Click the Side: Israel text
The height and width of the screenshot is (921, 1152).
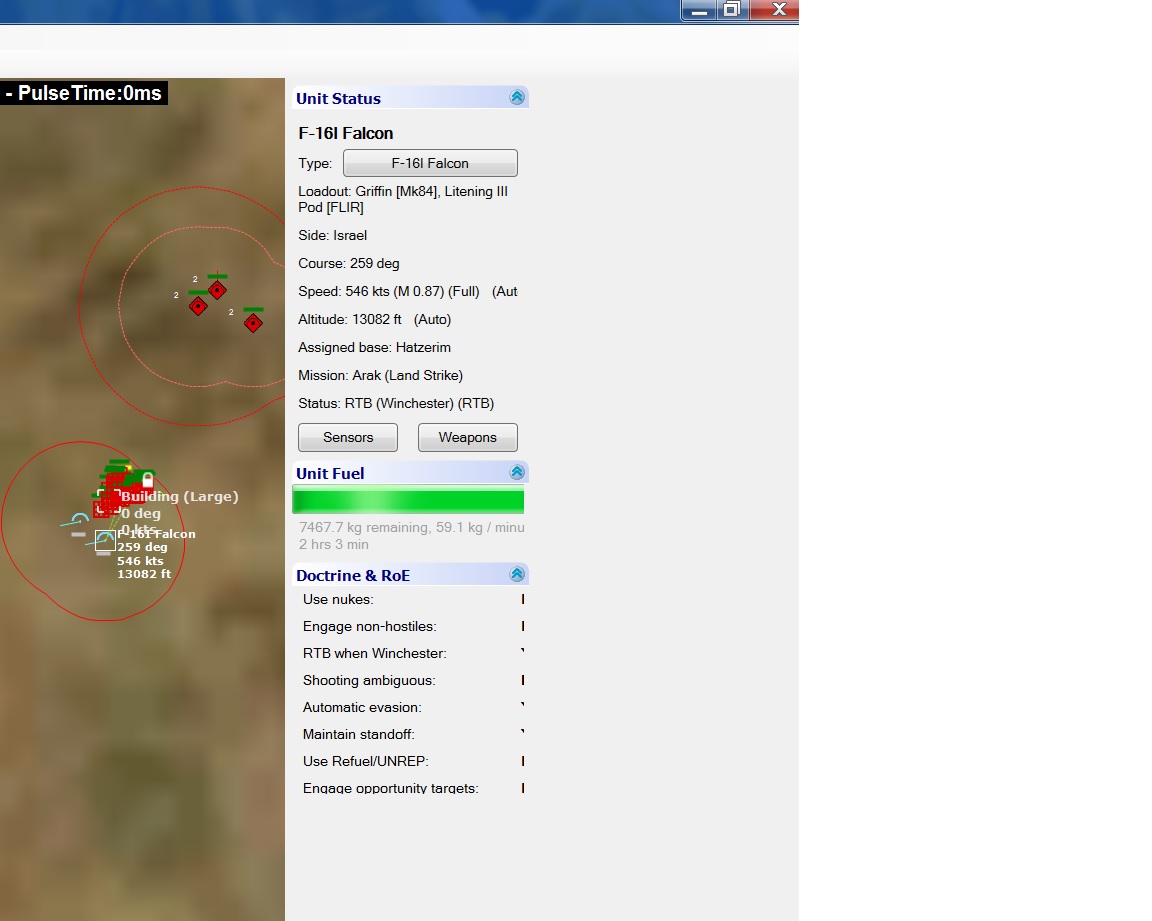(332, 235)
